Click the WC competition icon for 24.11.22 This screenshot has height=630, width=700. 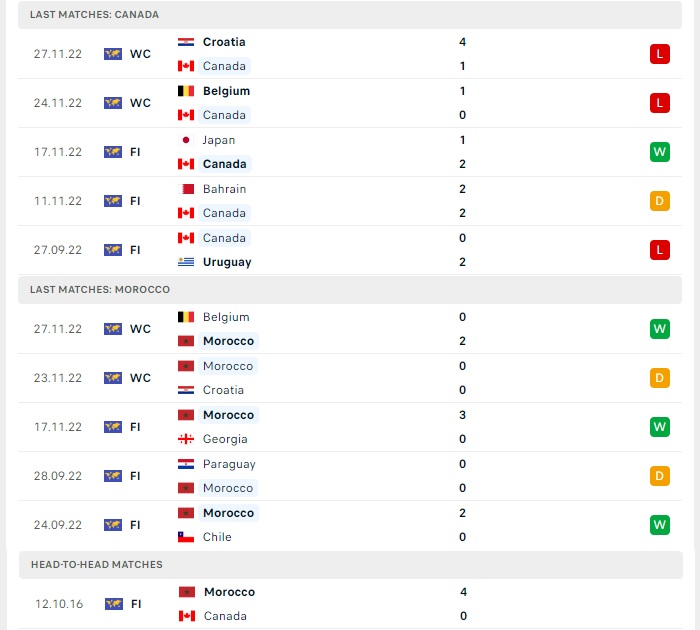click(x=113, y=103)
